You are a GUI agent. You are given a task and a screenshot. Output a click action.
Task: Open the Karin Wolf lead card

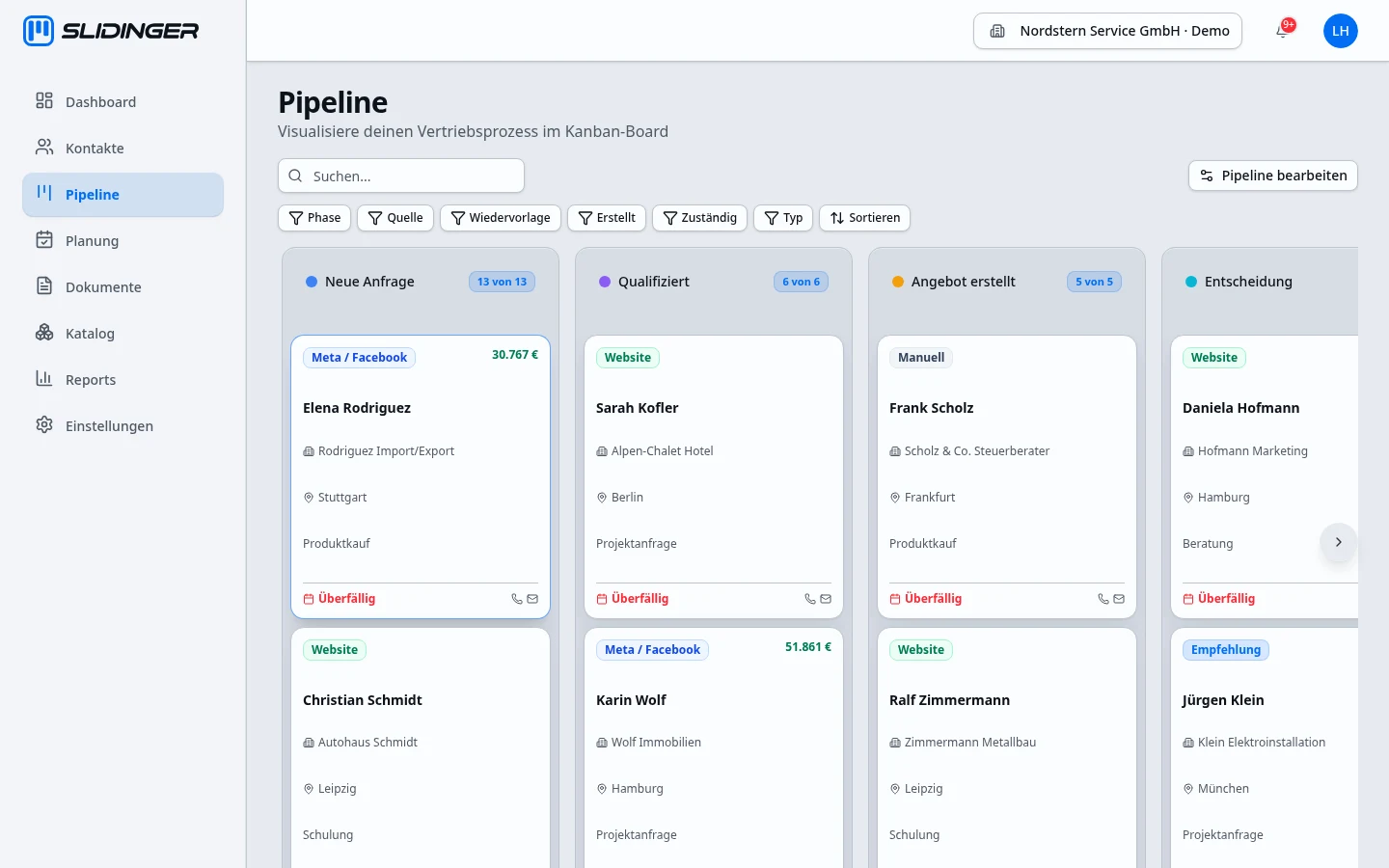tap(714, 748)
